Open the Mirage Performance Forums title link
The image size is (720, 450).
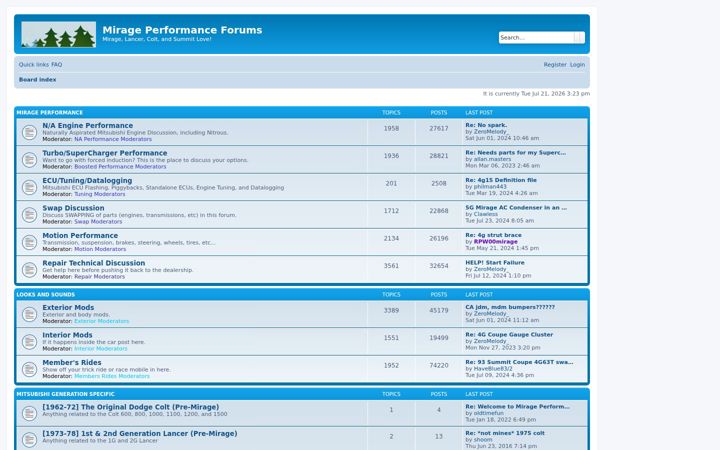pyautogui.click(x=182, y=30)
